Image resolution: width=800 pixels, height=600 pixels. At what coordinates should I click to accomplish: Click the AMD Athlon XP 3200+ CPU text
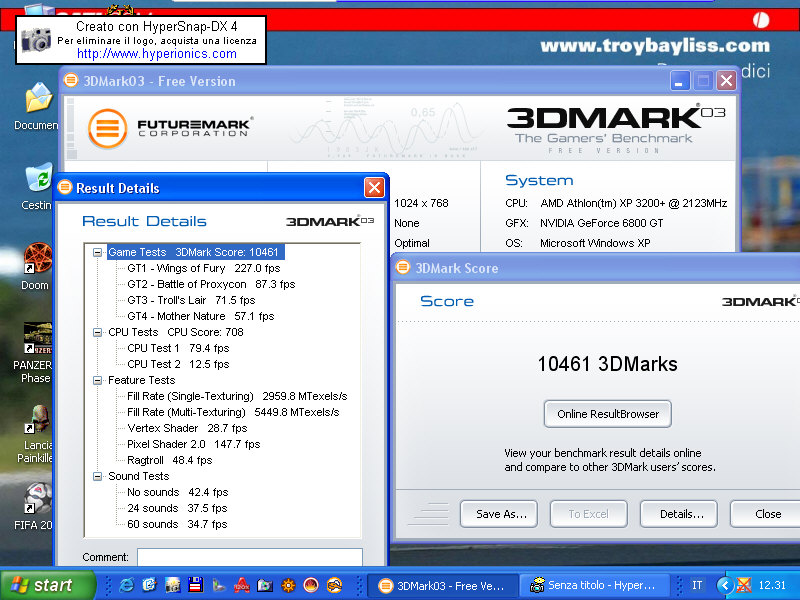coord(634,203)
